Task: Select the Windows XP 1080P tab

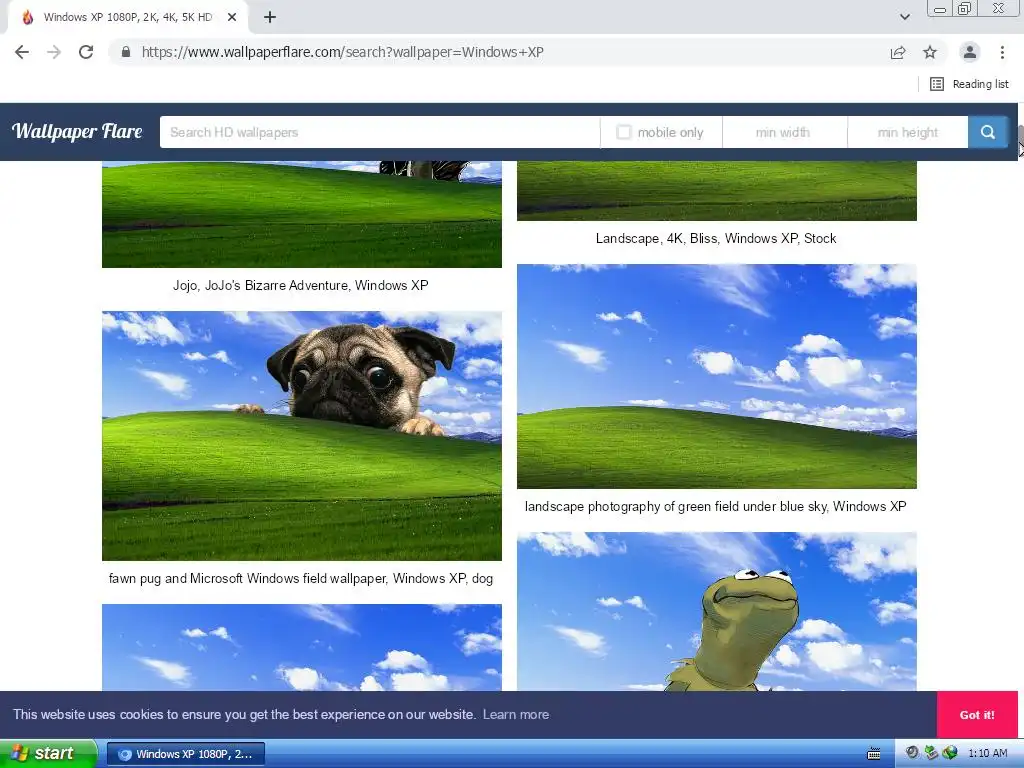Action: tap(127, 18)
